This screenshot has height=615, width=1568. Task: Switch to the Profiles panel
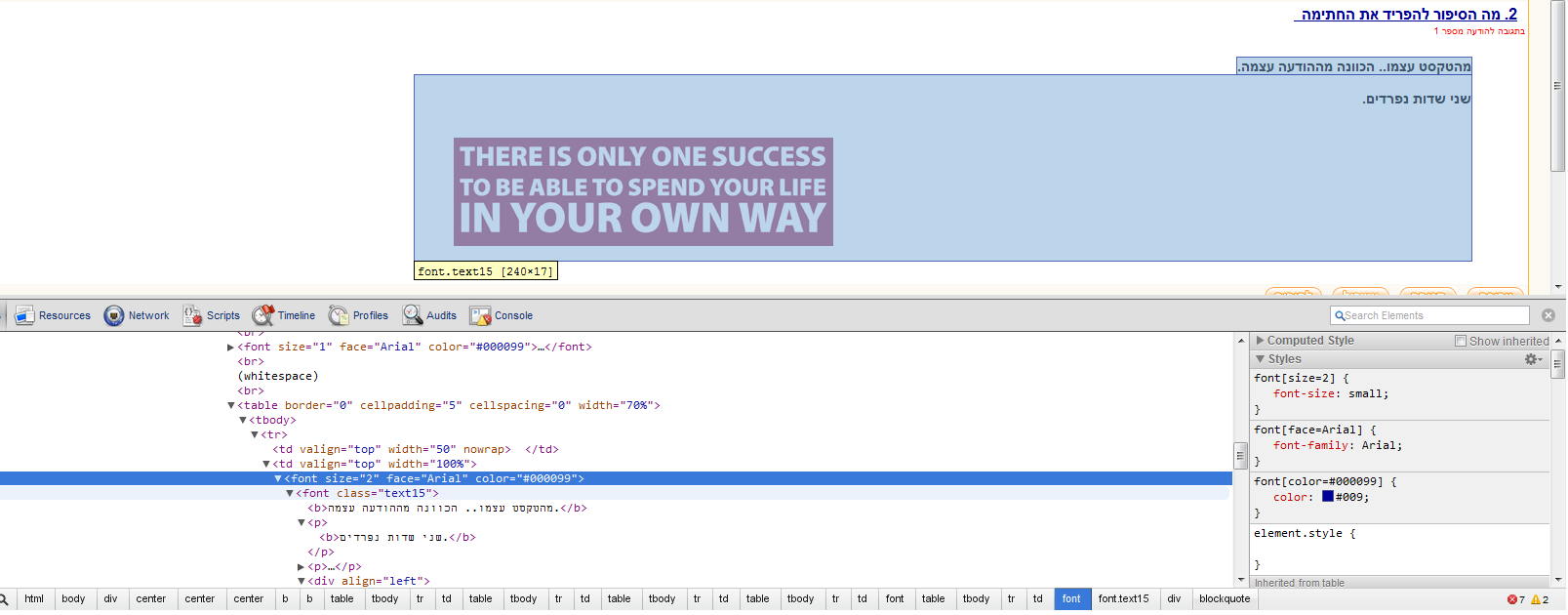click(358, 315)
